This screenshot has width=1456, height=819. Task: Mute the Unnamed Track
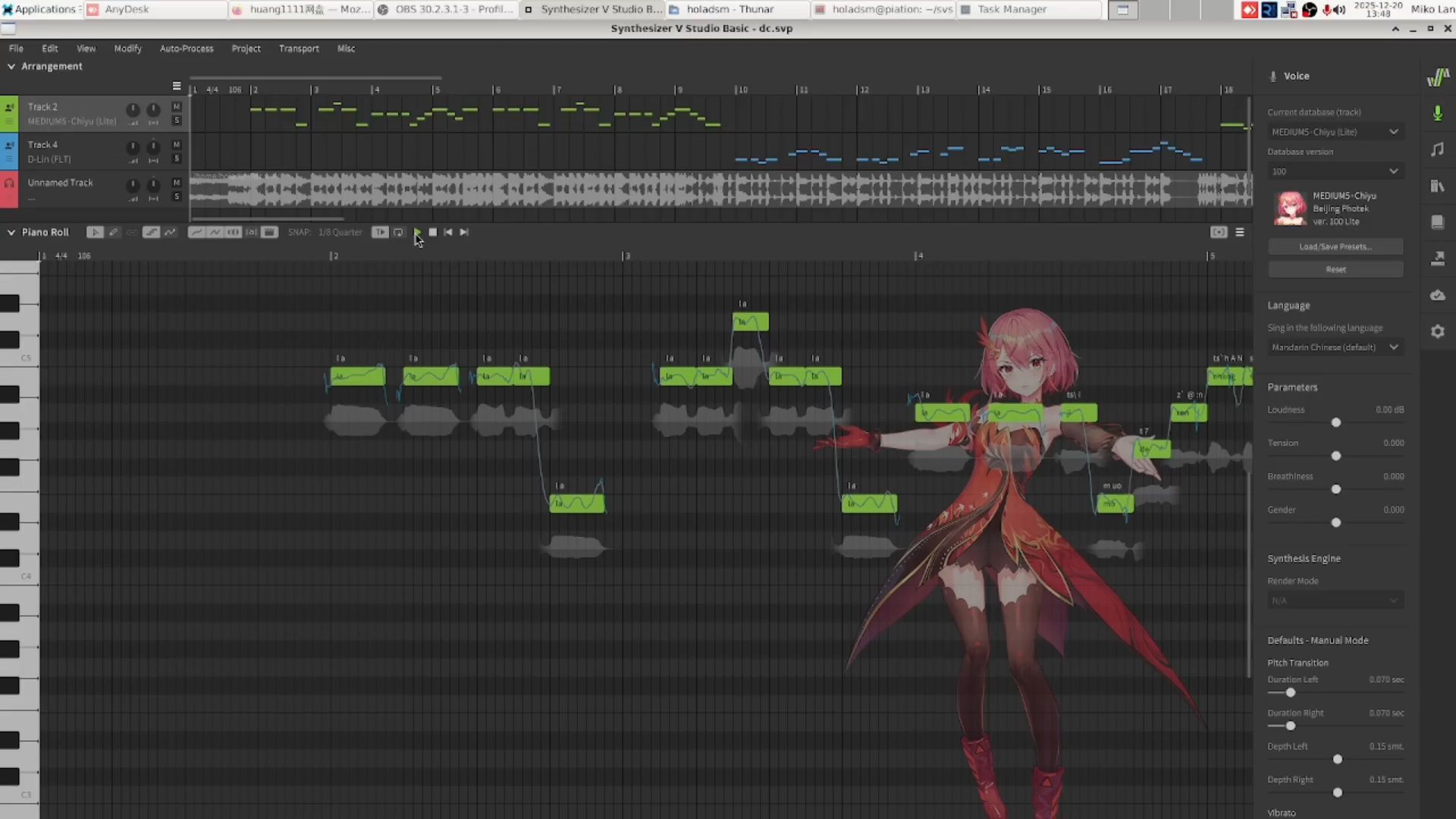pyautogui.click(x=177, y=183)
